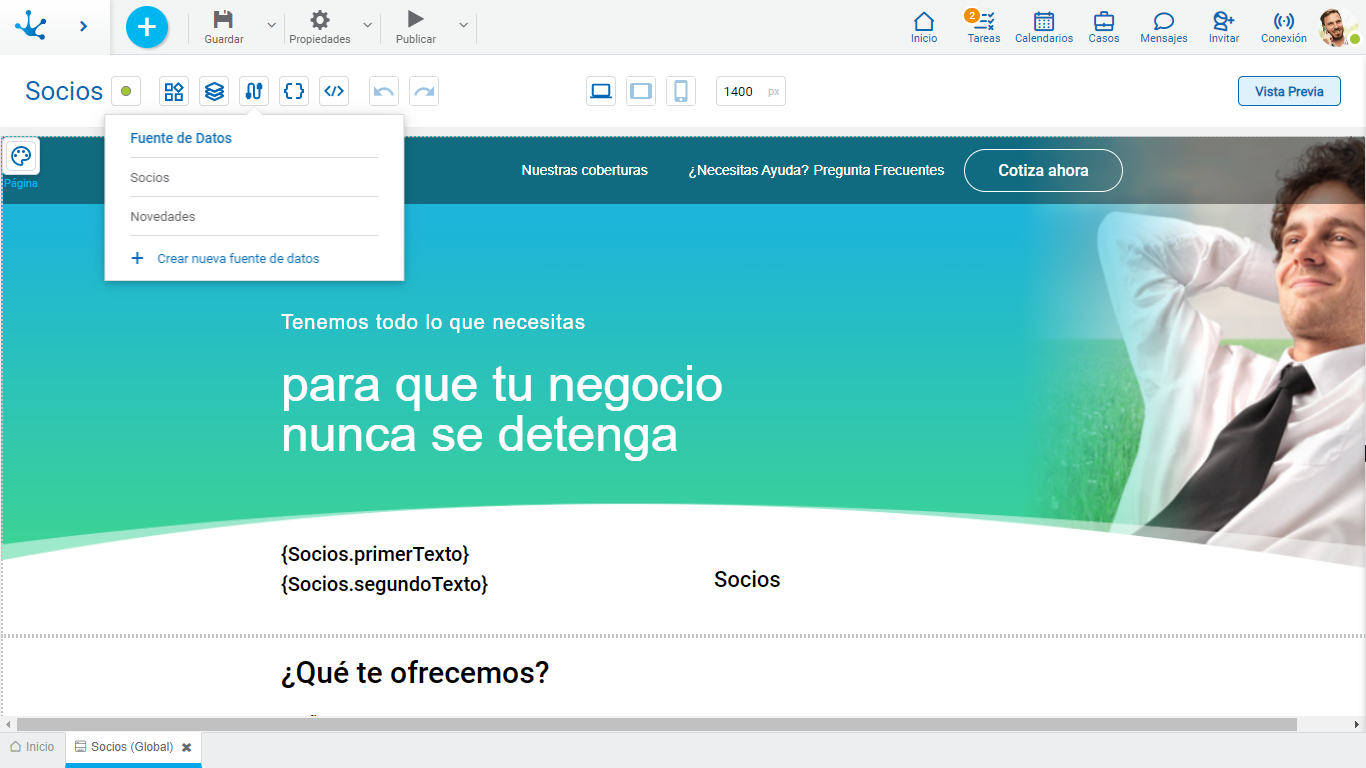This screenshot has width=1366, height=768.
Task: Select the Tenemos todo lo que necesitas text
Action: (x=433, y=322)
